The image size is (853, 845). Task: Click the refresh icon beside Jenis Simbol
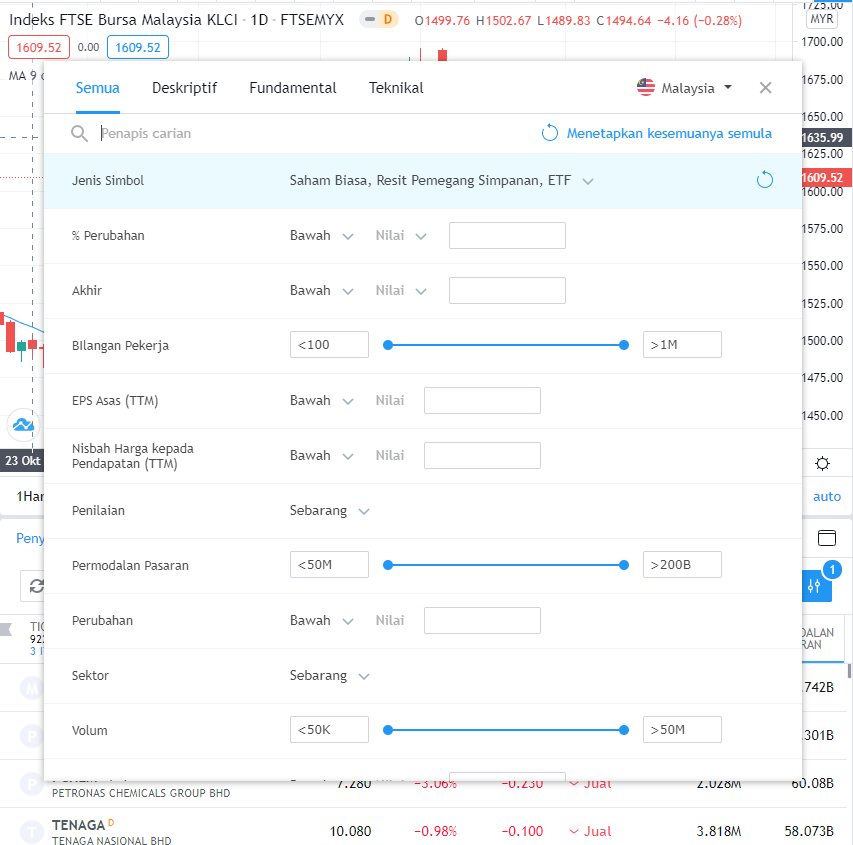tap(764, 180)
